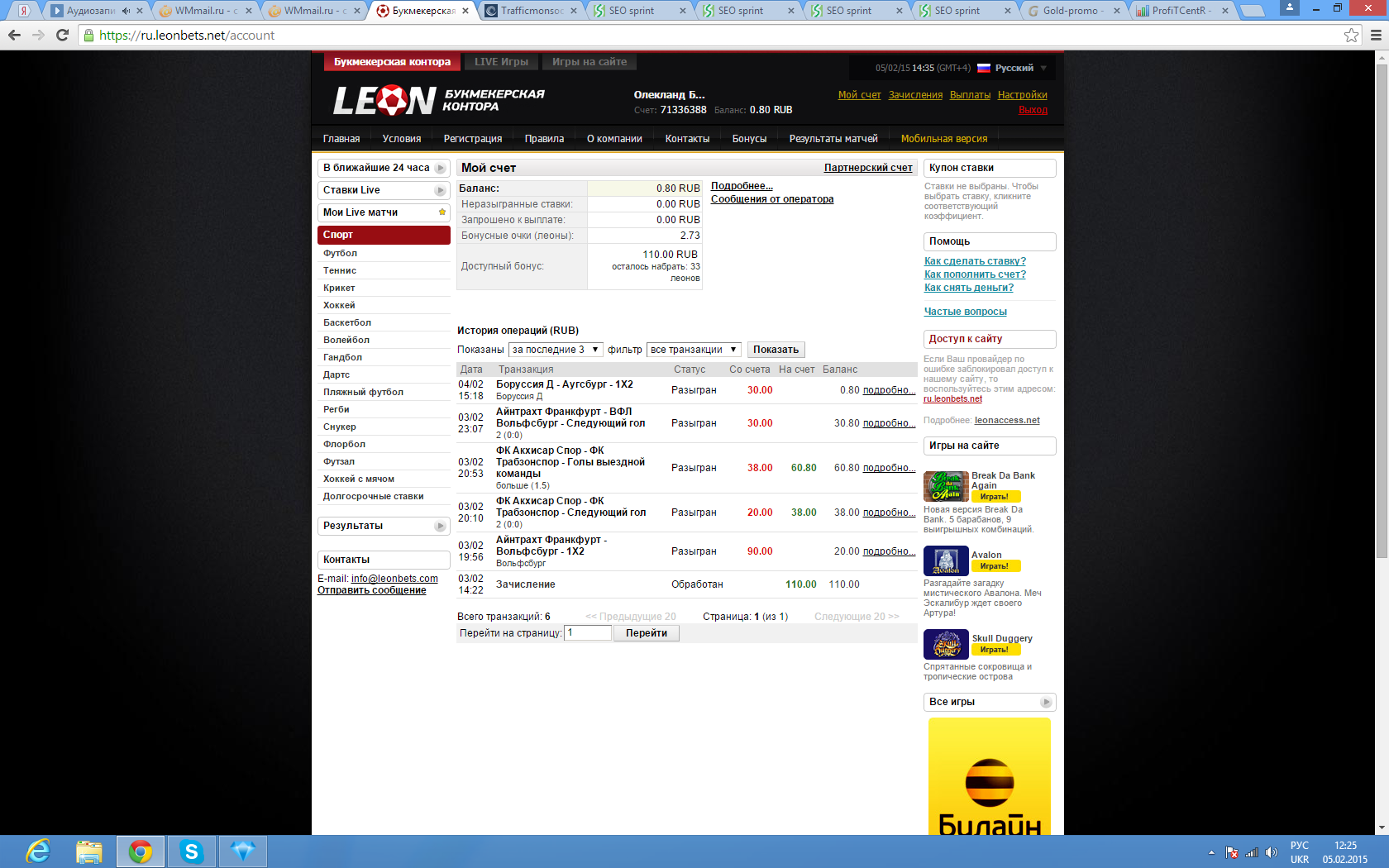
Task: Open the Результаты матчей menu item
Action: (x=833, y=139)
